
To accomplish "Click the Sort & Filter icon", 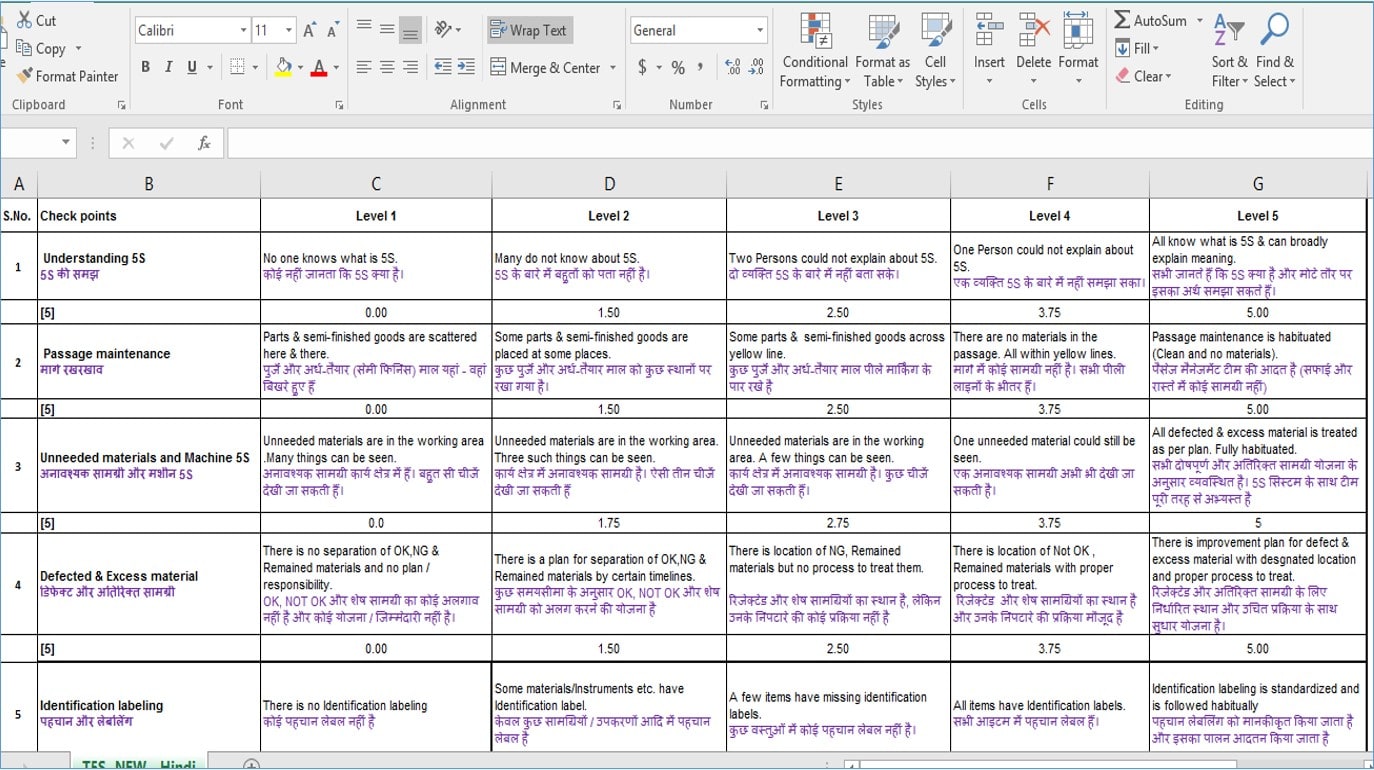I will click(1228, 50).
